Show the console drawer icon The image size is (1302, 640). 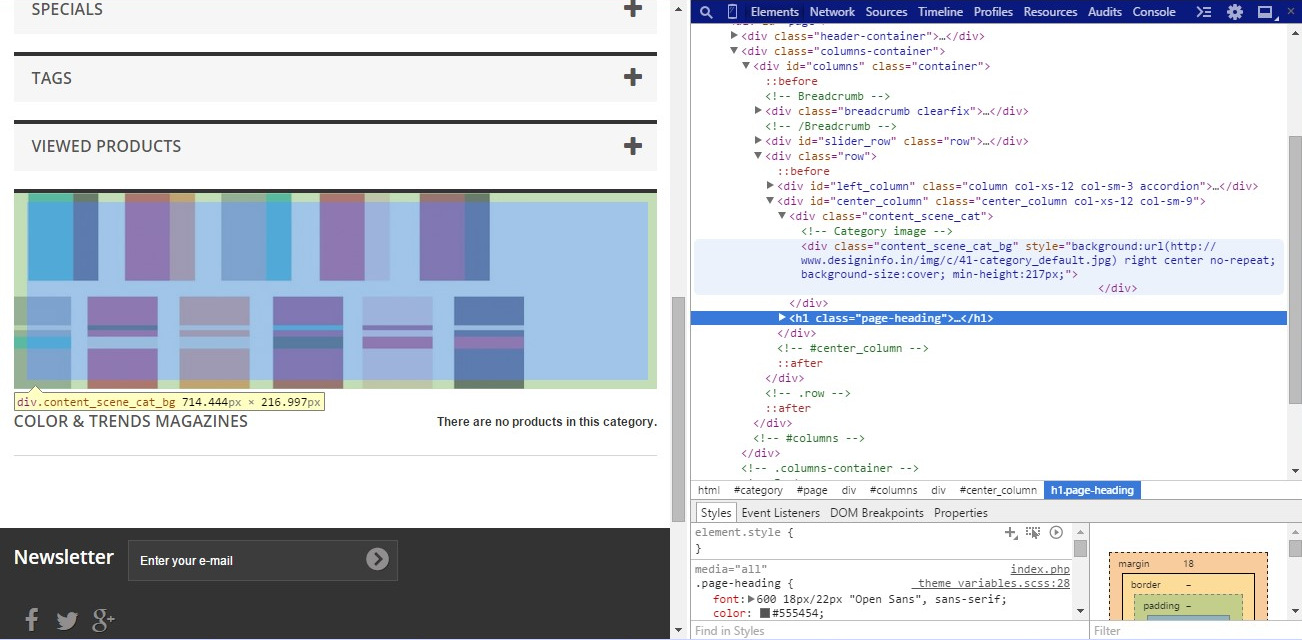(1204, 12)
